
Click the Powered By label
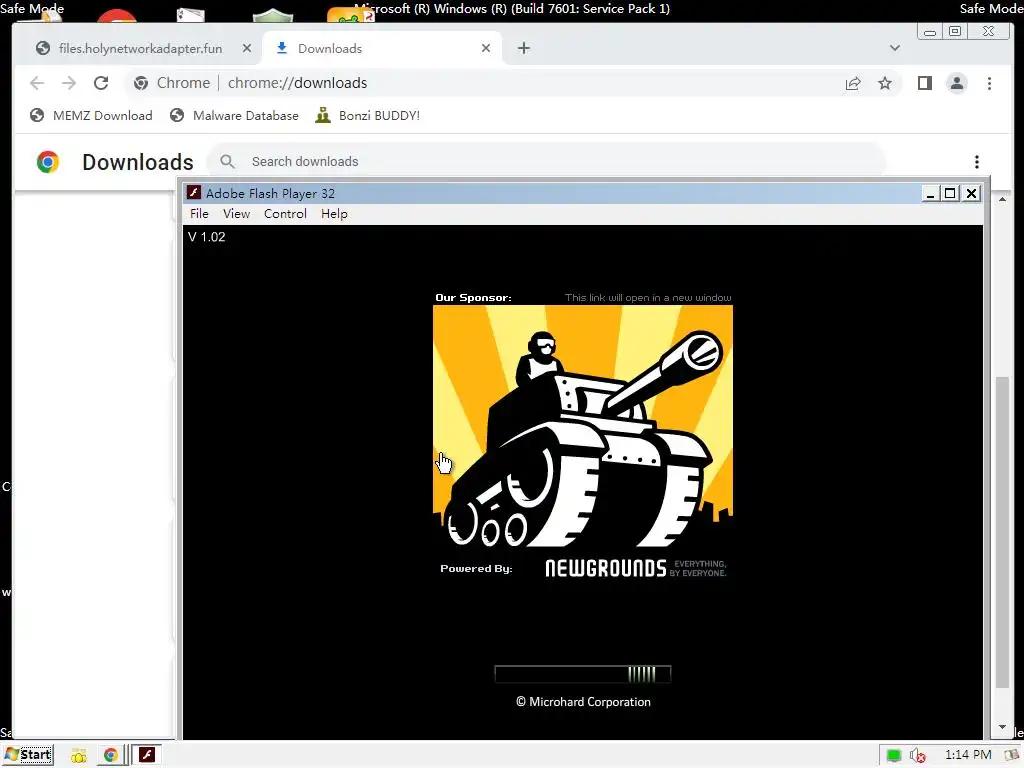[476, 568]
